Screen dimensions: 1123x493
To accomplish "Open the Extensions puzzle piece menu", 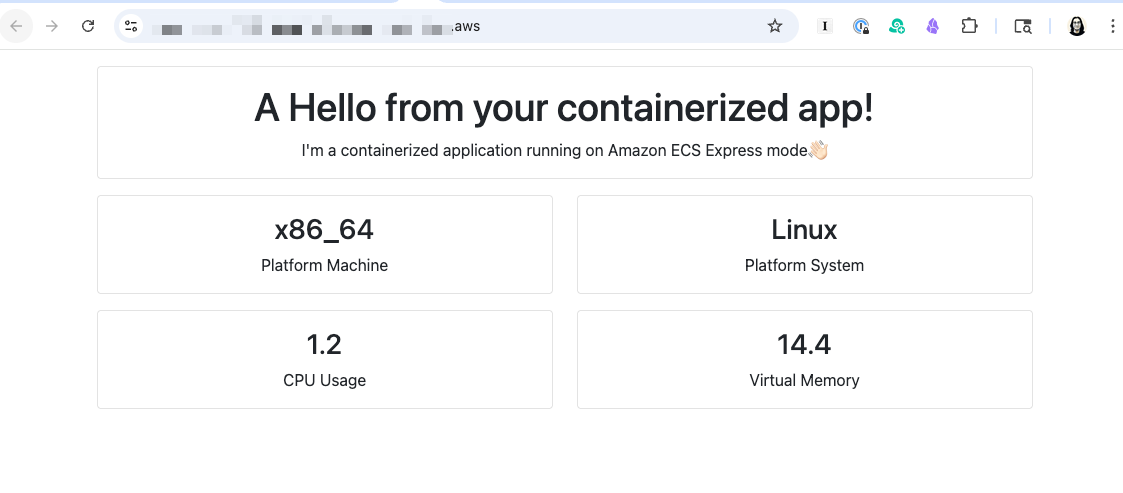I will click(968, 26).
